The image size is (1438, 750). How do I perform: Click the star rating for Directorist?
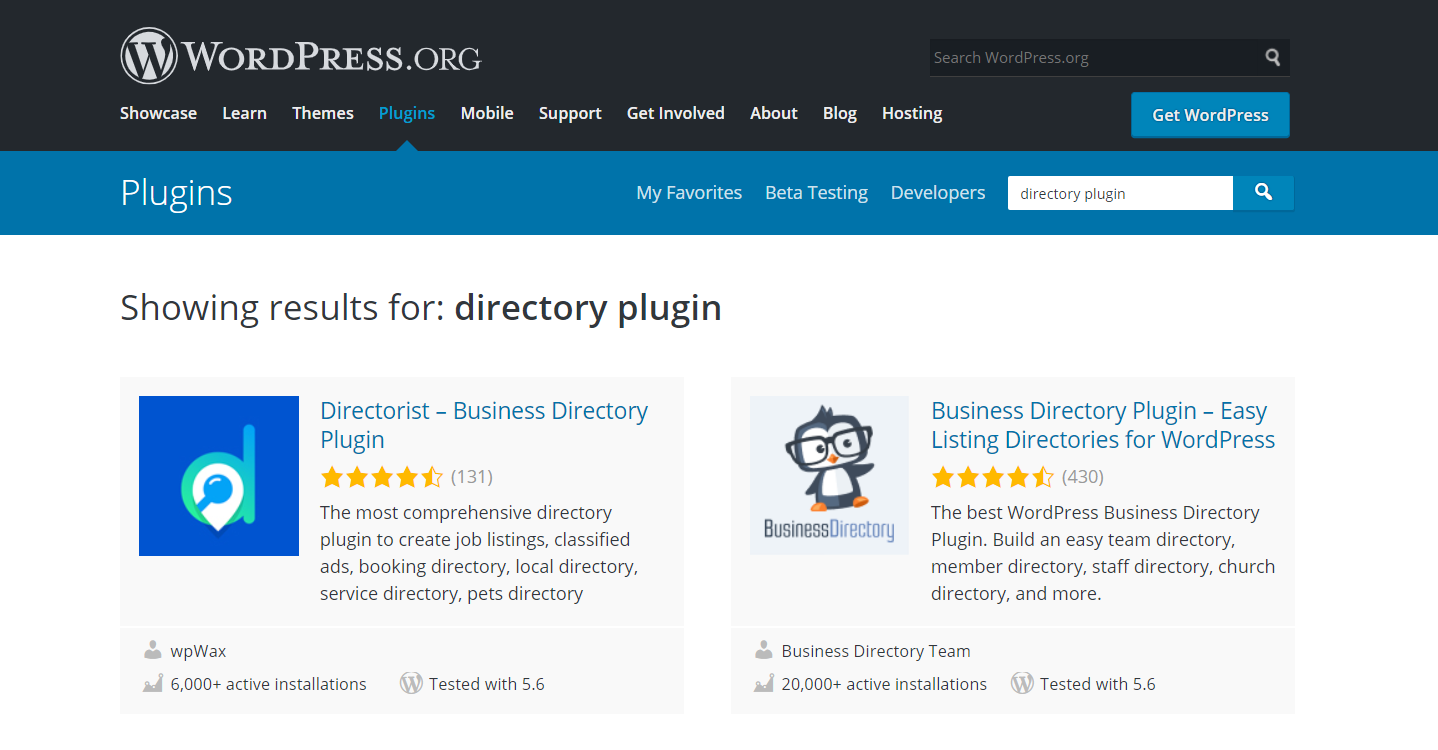click(381, 477)
